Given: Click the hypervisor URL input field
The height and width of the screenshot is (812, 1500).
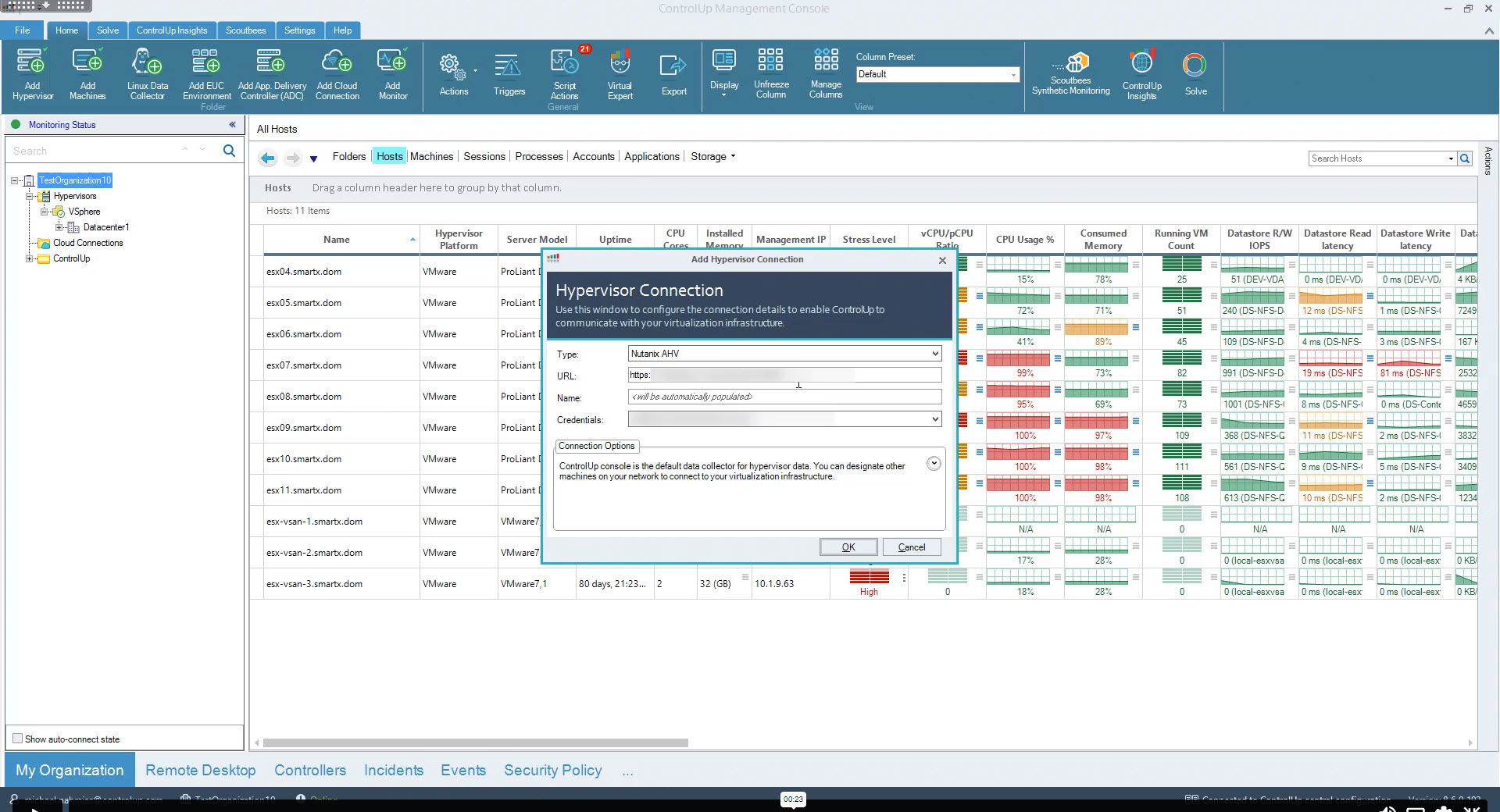Looking at the screenshot, I should 784,376.
